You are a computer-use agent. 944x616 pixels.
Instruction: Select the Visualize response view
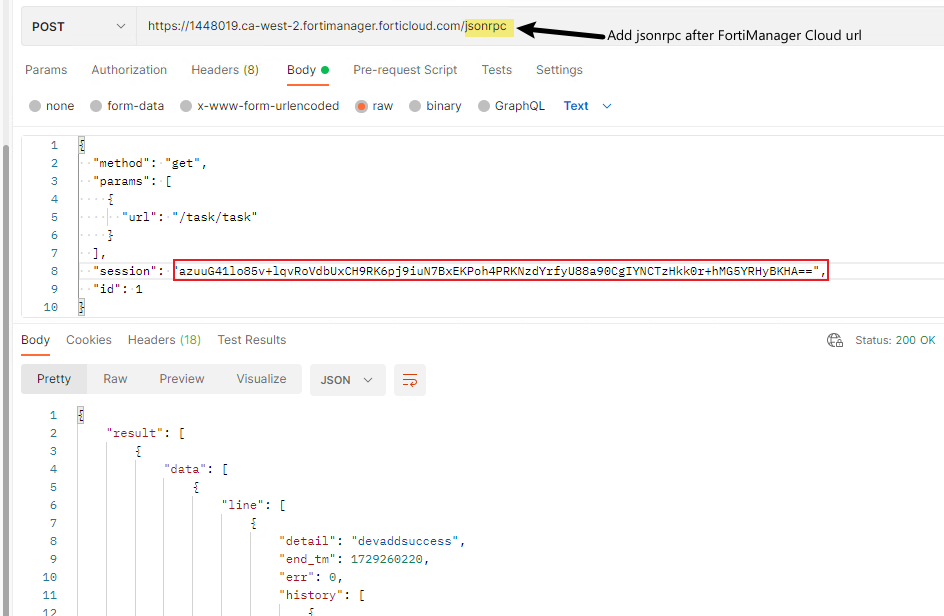click(x=261, y=379)
